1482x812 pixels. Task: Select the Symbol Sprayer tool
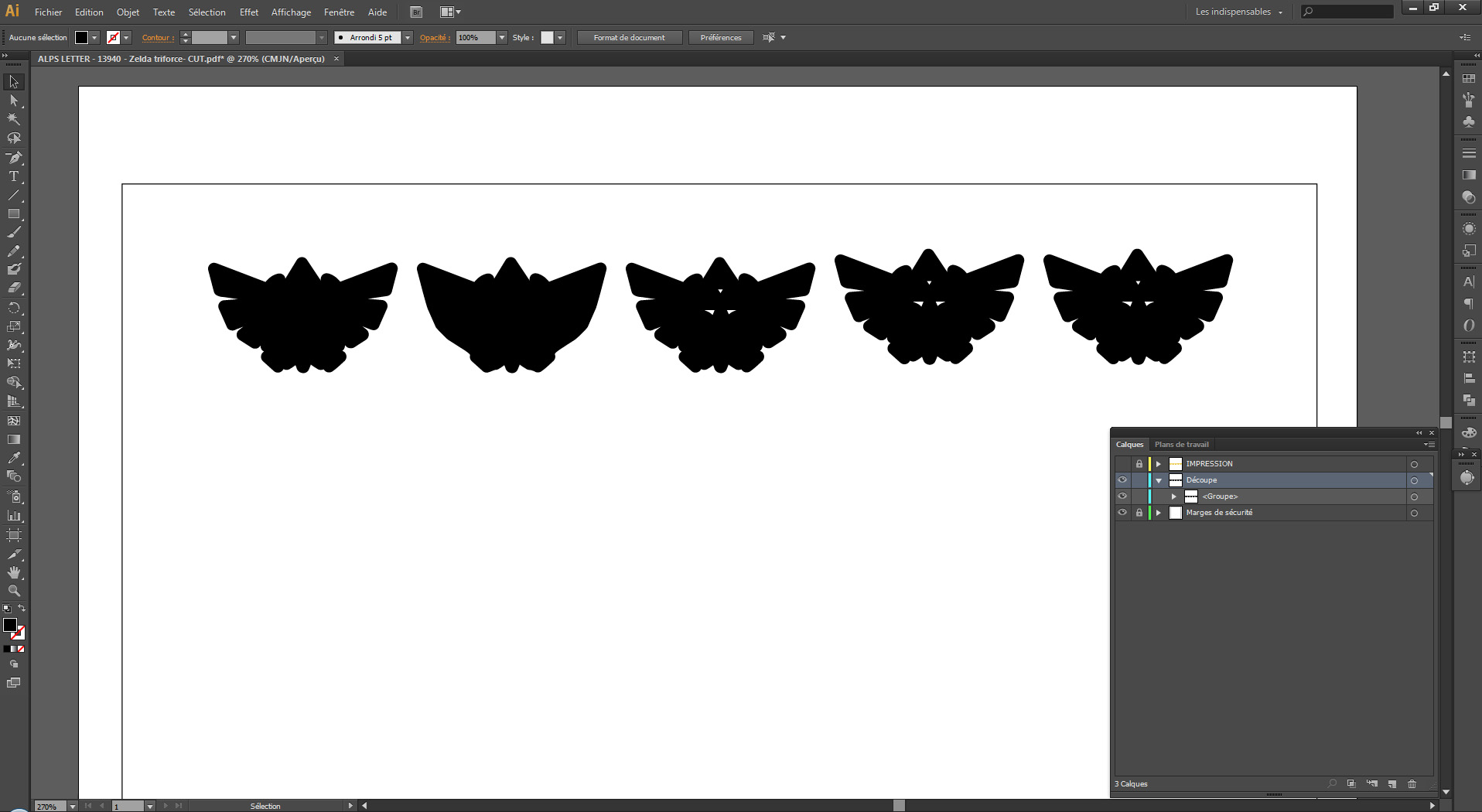point(14,496)
